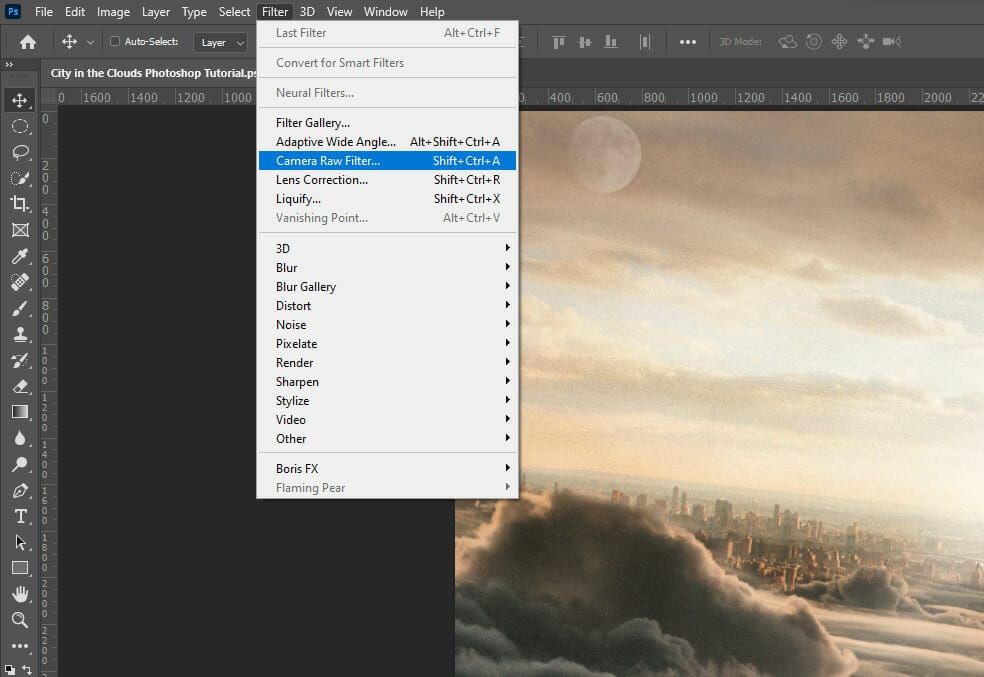
Task: Select the Dodge tool
Action: pos(19,464)
